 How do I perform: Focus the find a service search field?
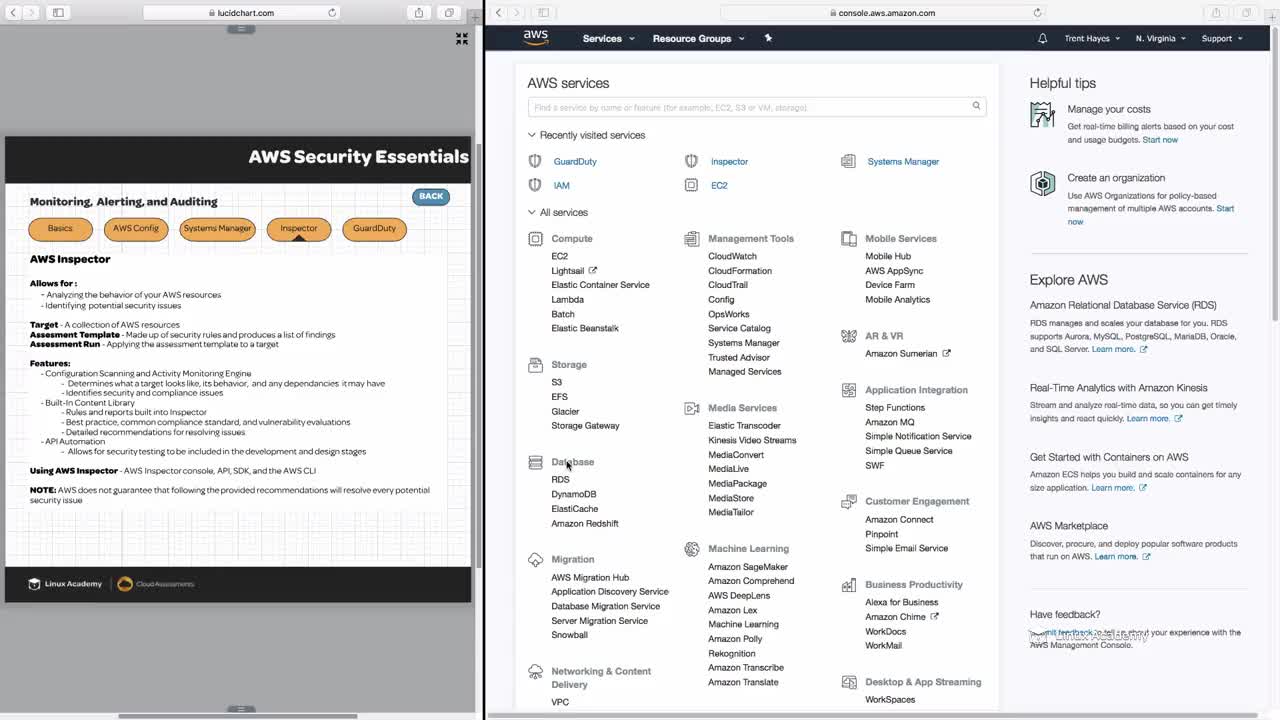click(750, 107)
